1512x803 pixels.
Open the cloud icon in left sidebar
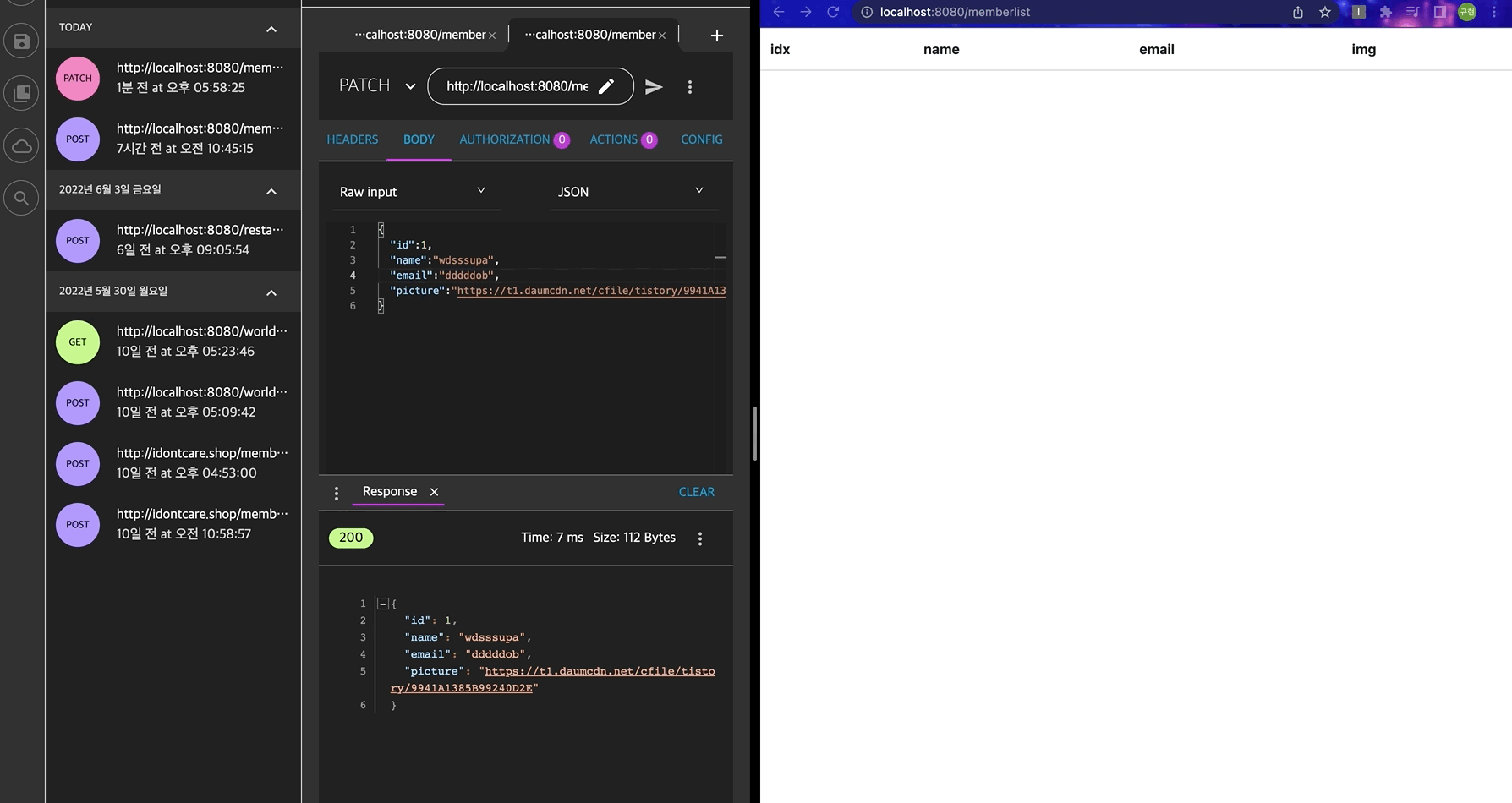coord(21,145)
